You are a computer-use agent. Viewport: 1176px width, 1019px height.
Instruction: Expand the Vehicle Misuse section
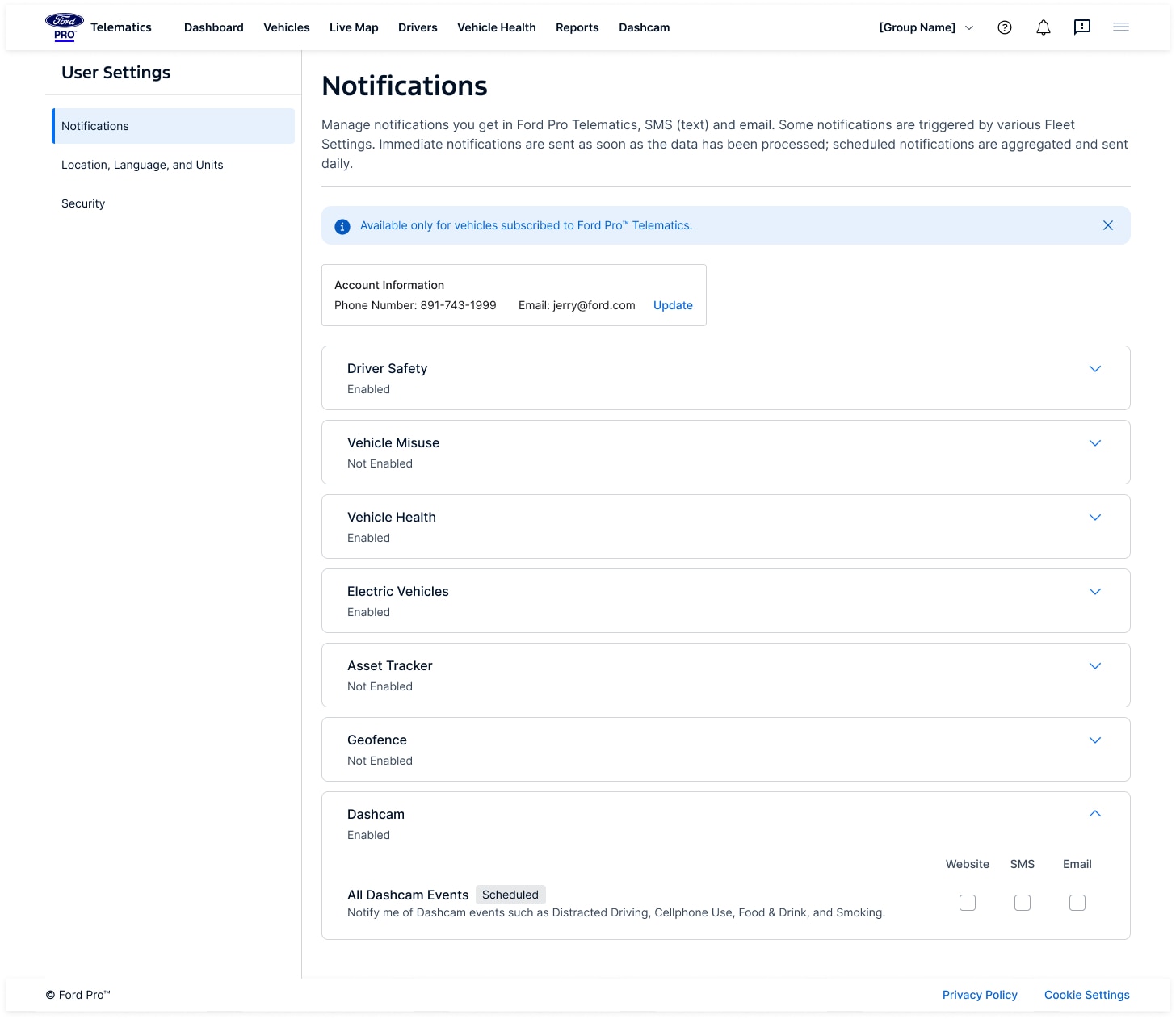tap(1094, 443)
